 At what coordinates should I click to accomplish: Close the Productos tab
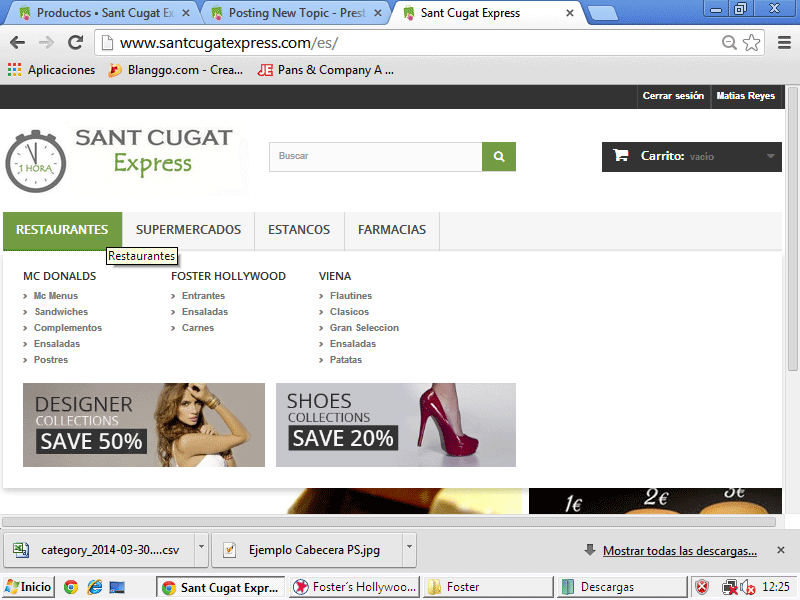tap(186, 13)
